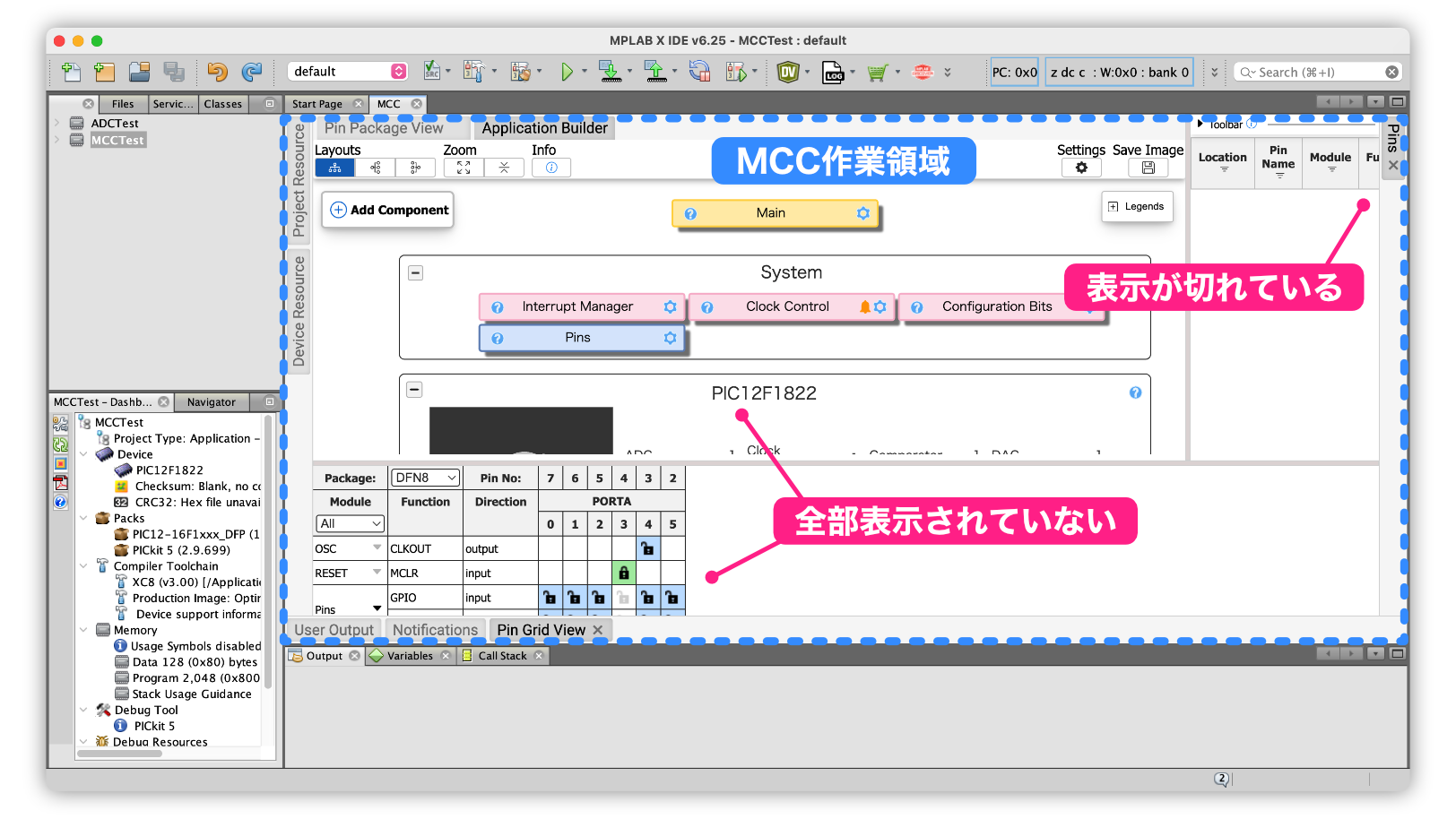This screenshot has width=1456, height=819.
Task: Switch to the Classes tab
Action: [223, 104]
